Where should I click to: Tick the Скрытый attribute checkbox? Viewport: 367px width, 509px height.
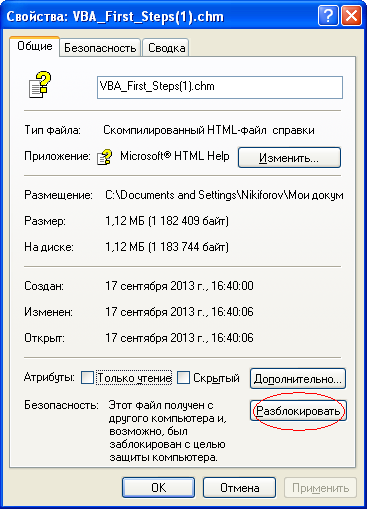click(x=183, y=378)
